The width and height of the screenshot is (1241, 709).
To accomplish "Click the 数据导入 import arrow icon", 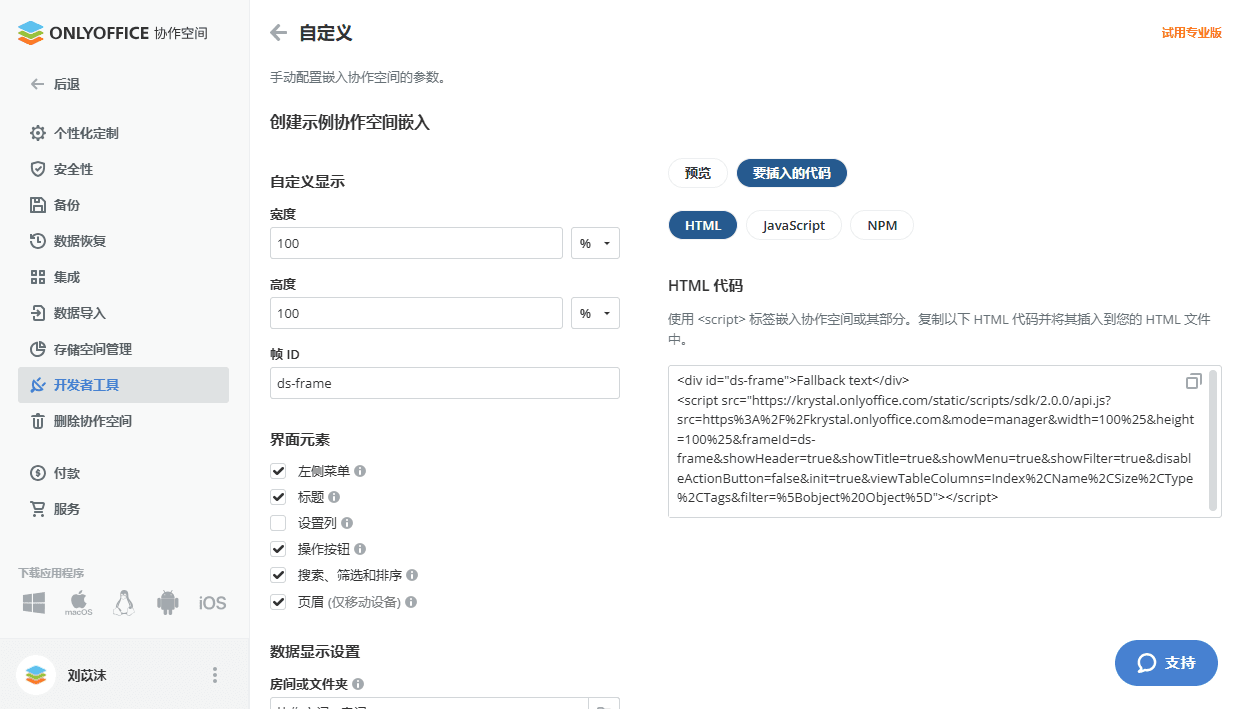I will pyautogui.click(x=38, y=313).
